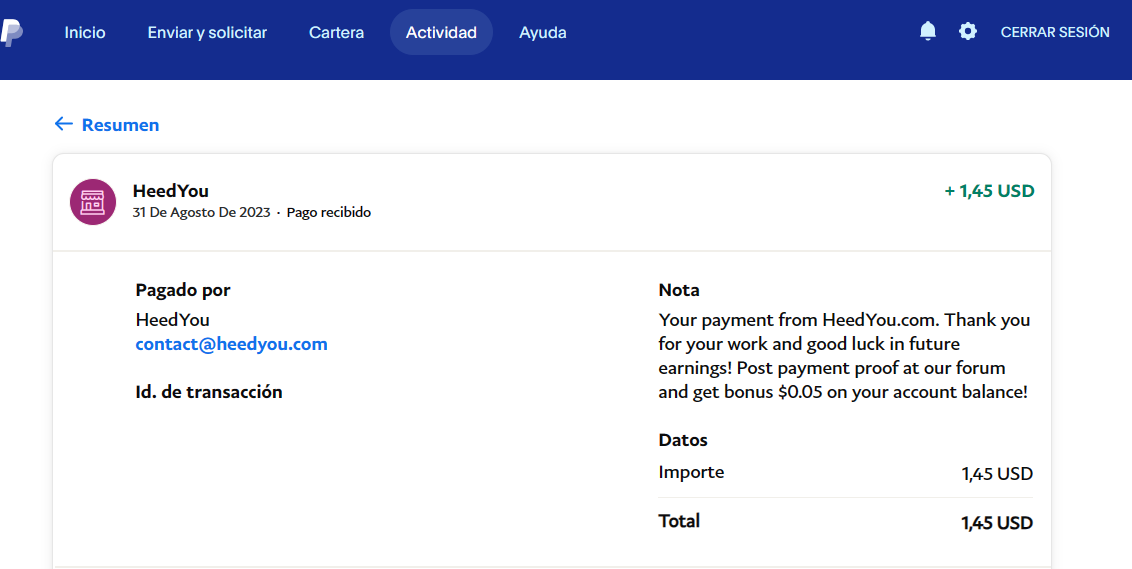Select the Actividad tab
Screen dimensions: 1132x569
(441, 32)
